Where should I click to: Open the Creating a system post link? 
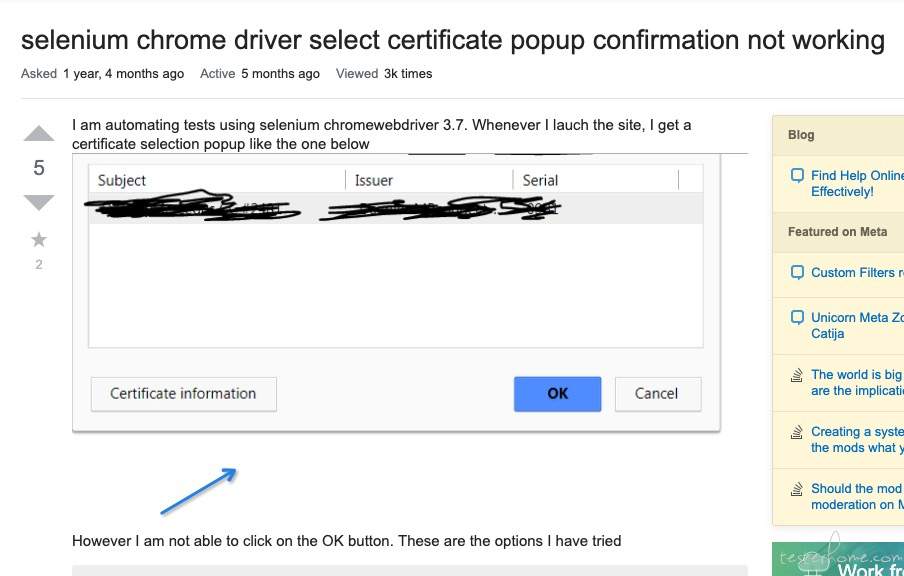point(857,439)
